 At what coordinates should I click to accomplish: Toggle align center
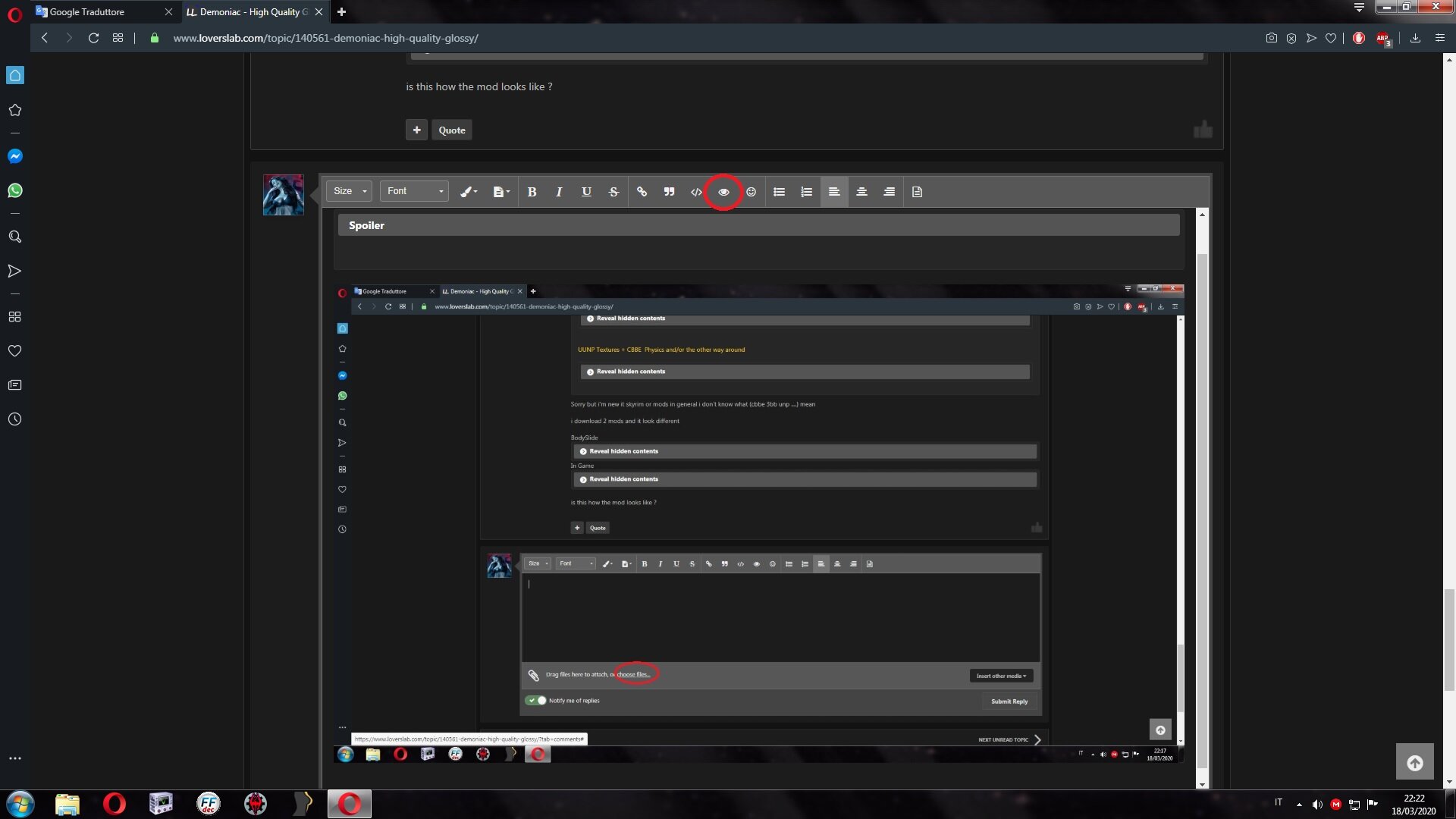coord(862,192)
